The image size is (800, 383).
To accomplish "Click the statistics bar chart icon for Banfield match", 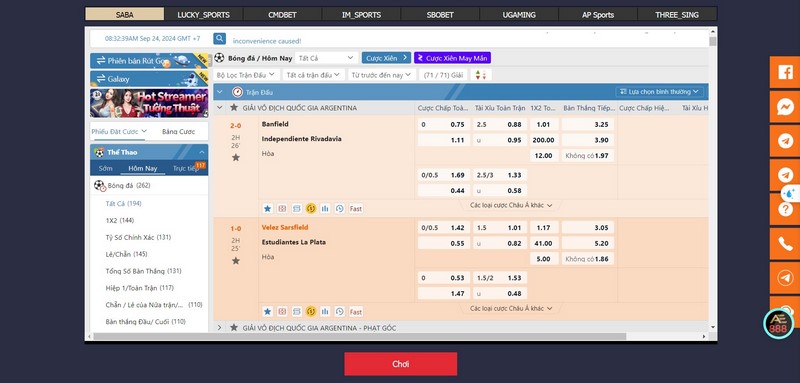I will click(x=325, y=208).
